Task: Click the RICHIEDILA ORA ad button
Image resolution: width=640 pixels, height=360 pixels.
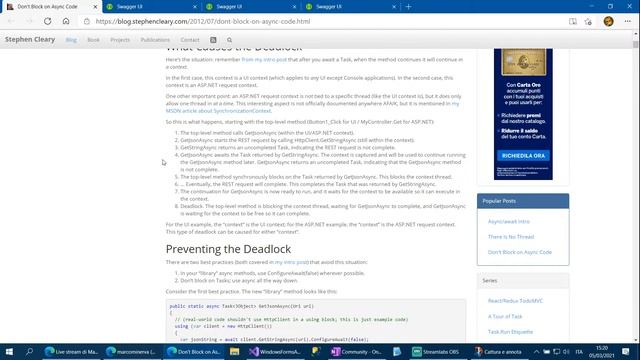Action: tap(523, 156)
